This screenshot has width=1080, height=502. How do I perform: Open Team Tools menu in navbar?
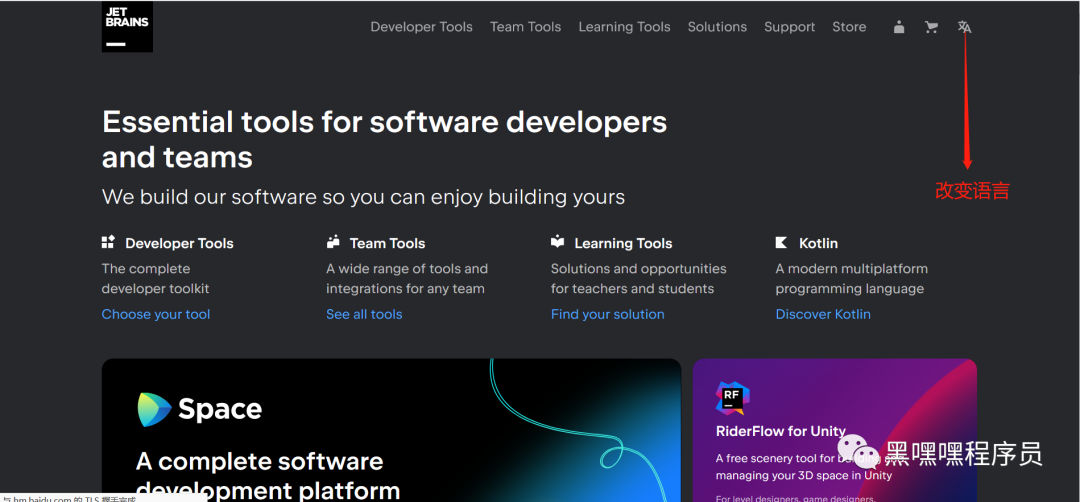click(526, 27)
